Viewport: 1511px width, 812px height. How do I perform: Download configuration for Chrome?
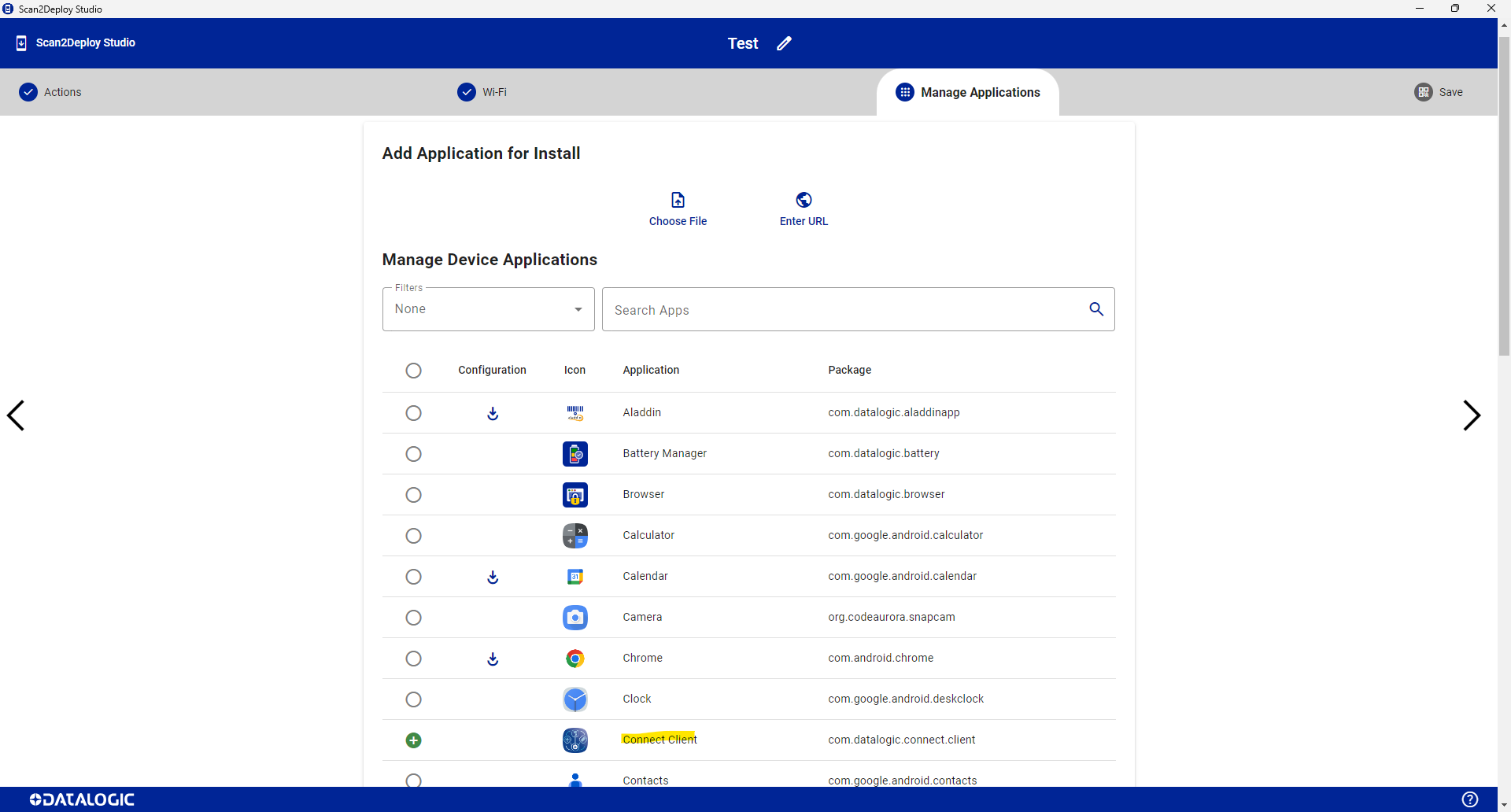pyautogui.click(x=493, y=659)
